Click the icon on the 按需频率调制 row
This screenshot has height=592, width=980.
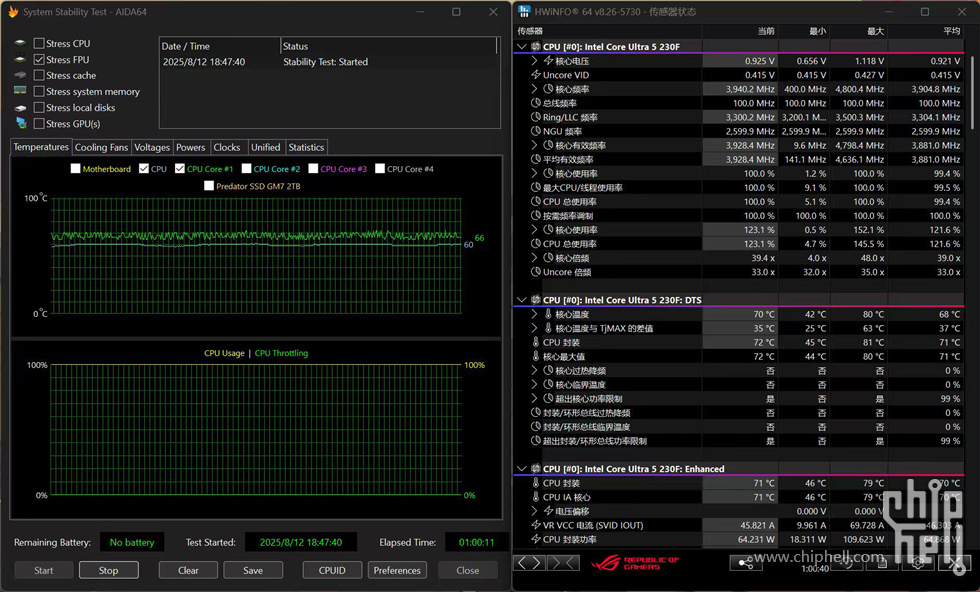coord(536,216)
